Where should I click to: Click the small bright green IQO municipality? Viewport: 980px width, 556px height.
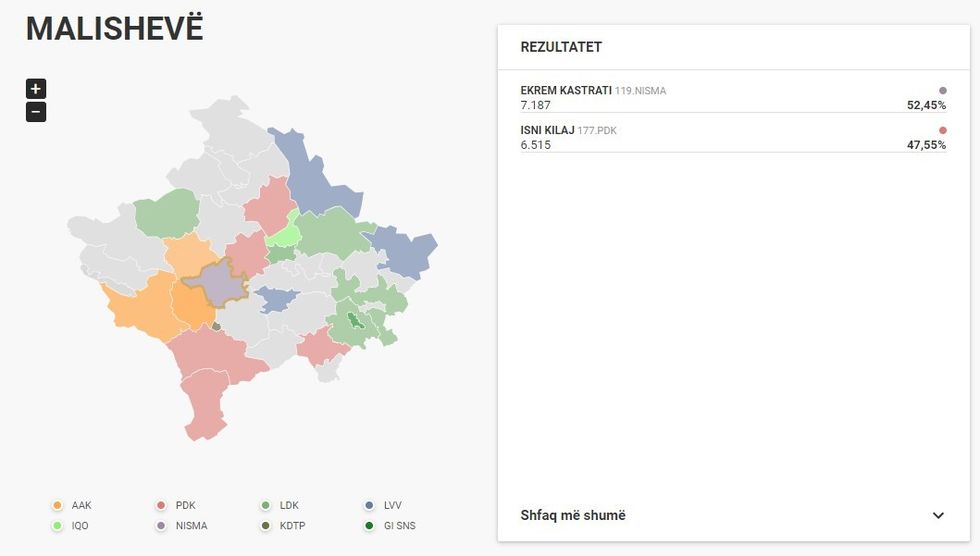click(x=284, y=236)
